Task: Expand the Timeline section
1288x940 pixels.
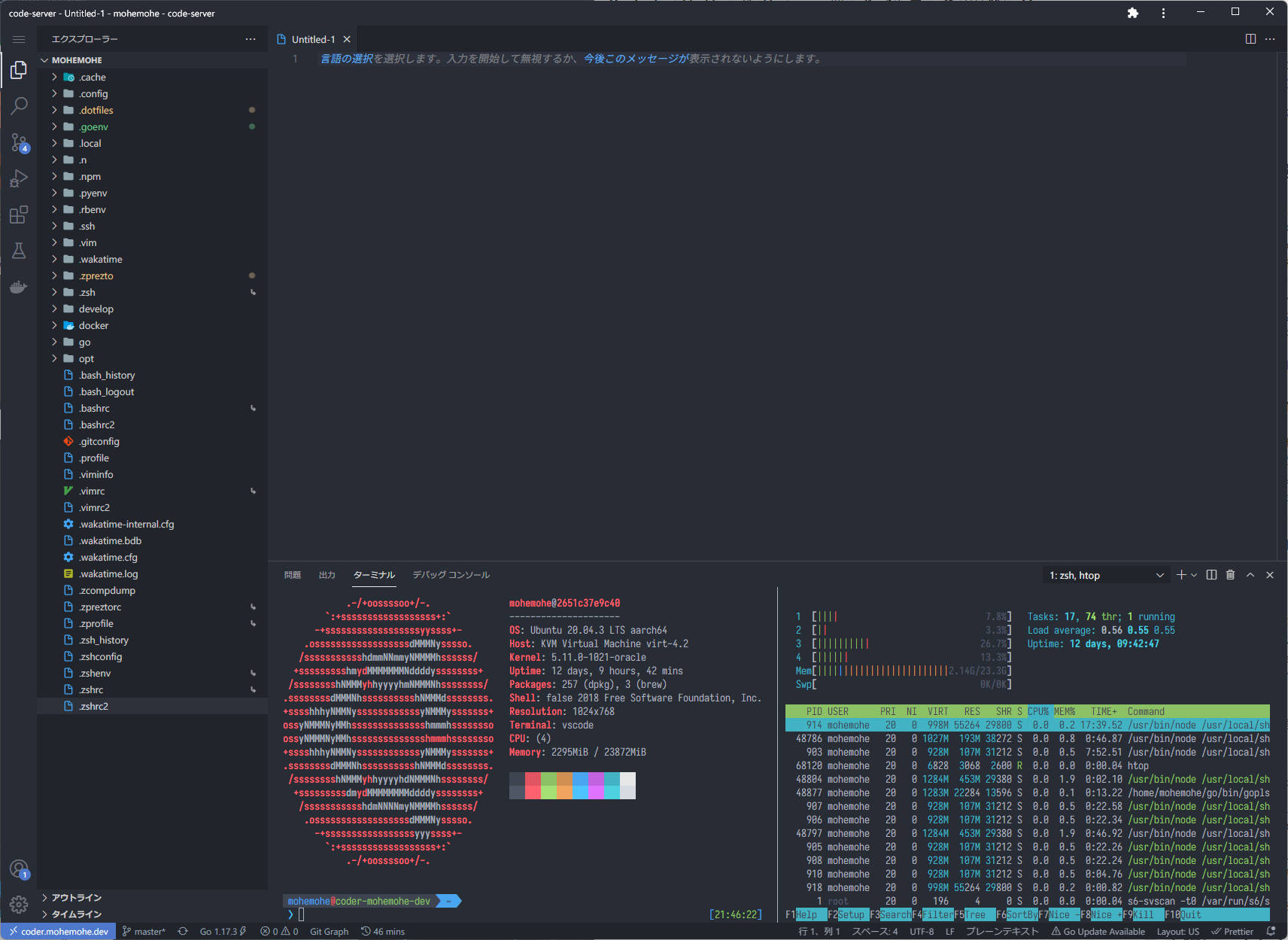Action: (152, 914)
